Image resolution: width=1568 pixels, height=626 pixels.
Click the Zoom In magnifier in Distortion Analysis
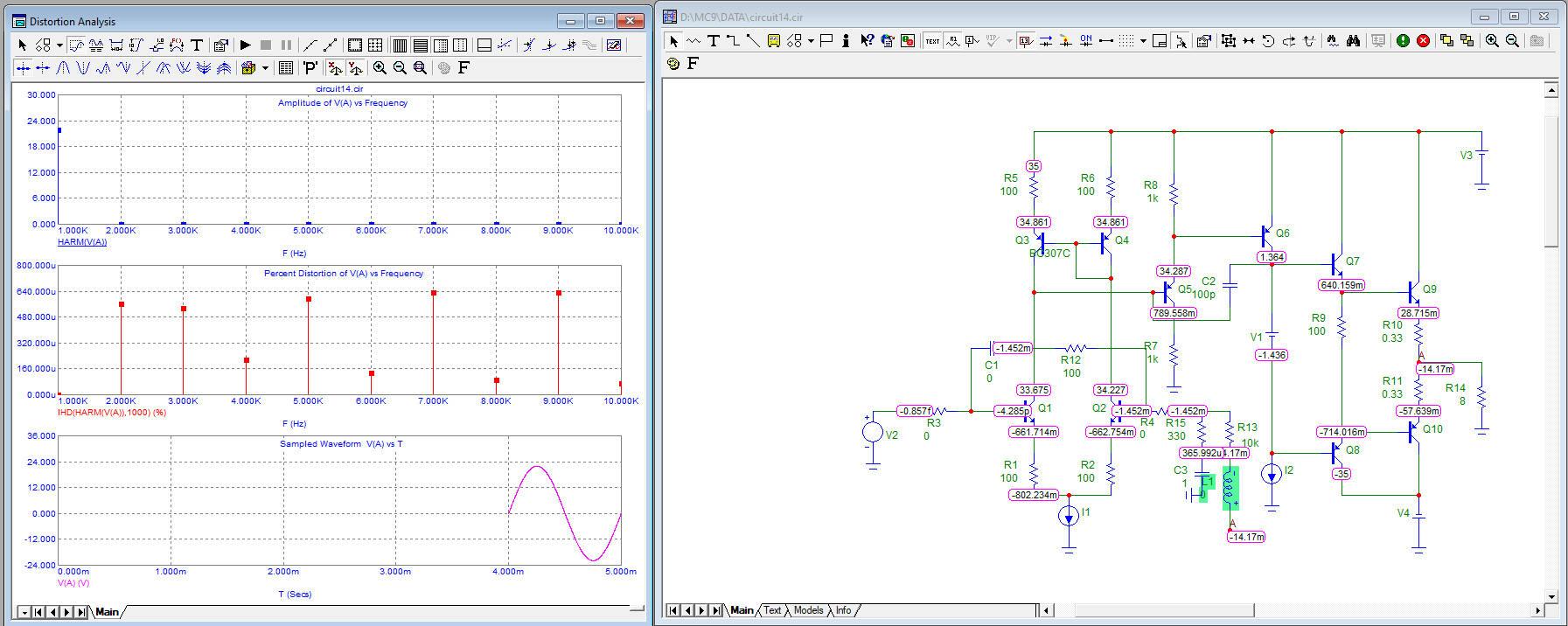(x=380, y=67)
